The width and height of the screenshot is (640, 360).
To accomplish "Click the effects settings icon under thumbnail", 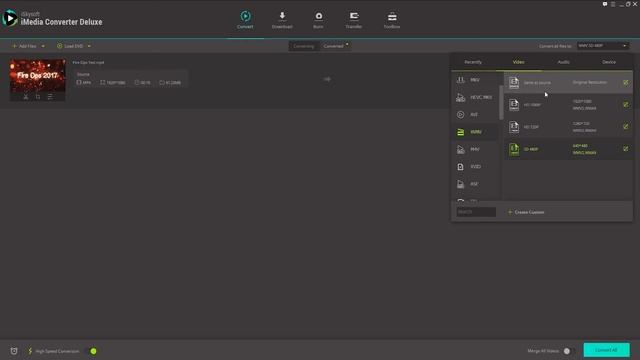I will (x=50, y=97).
